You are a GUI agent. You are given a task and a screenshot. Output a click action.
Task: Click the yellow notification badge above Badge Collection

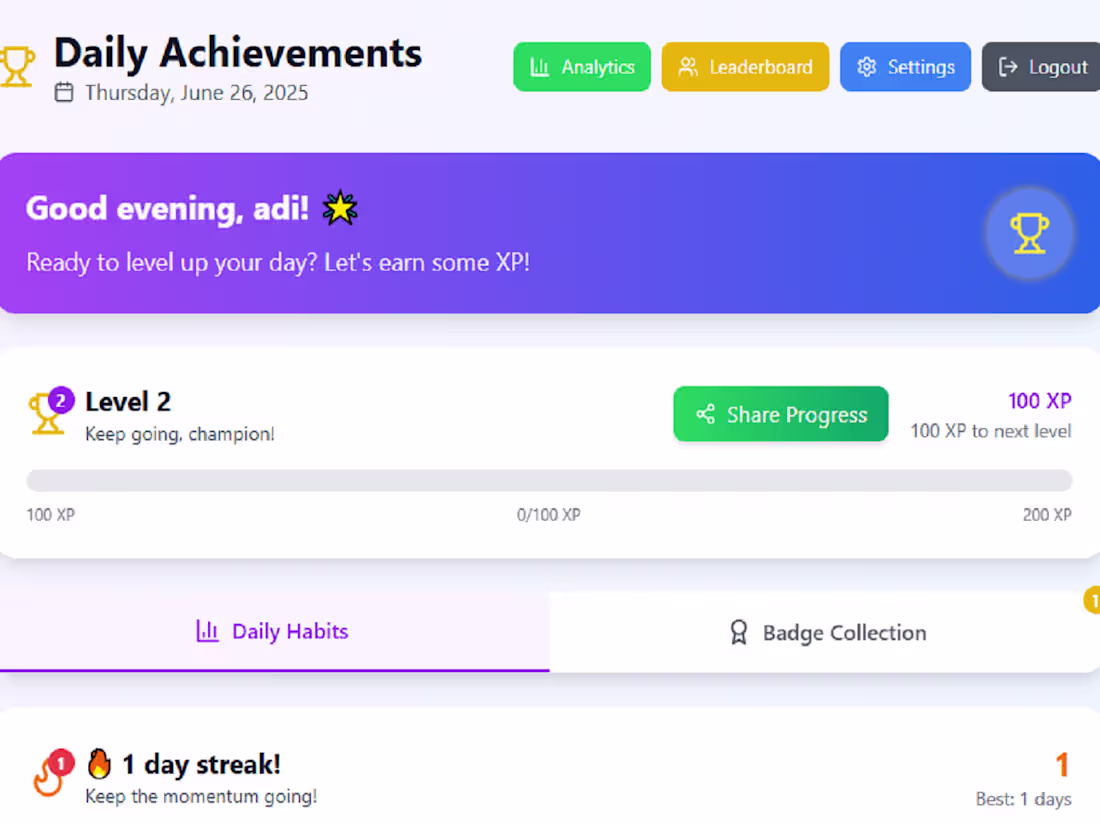coord(1094,601)
